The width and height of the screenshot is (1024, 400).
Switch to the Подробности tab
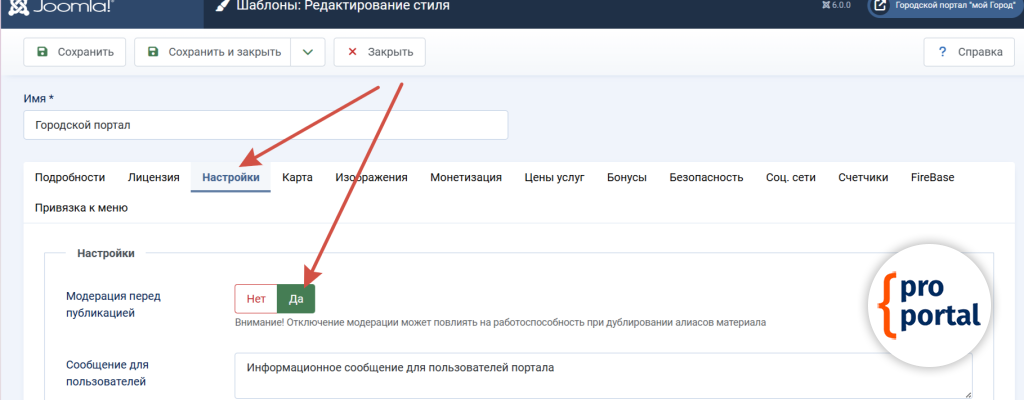pyautogui.click(x=70, y=177)
